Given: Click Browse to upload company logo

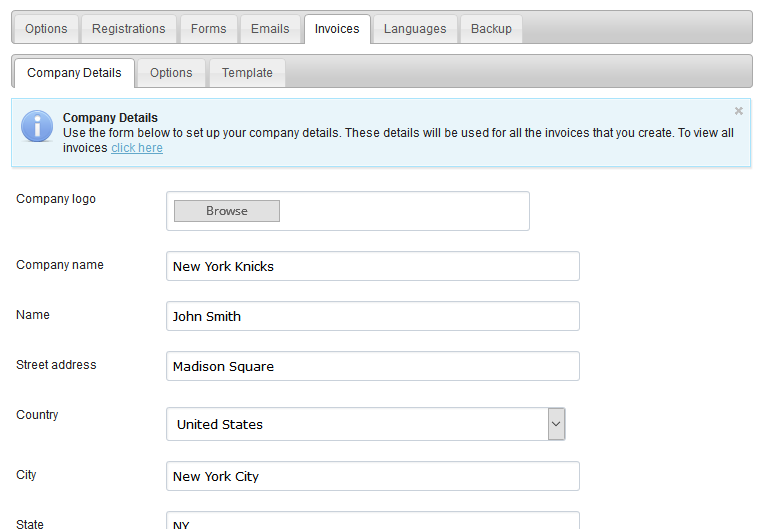Looking at the screenshot, I should [227, 211].
